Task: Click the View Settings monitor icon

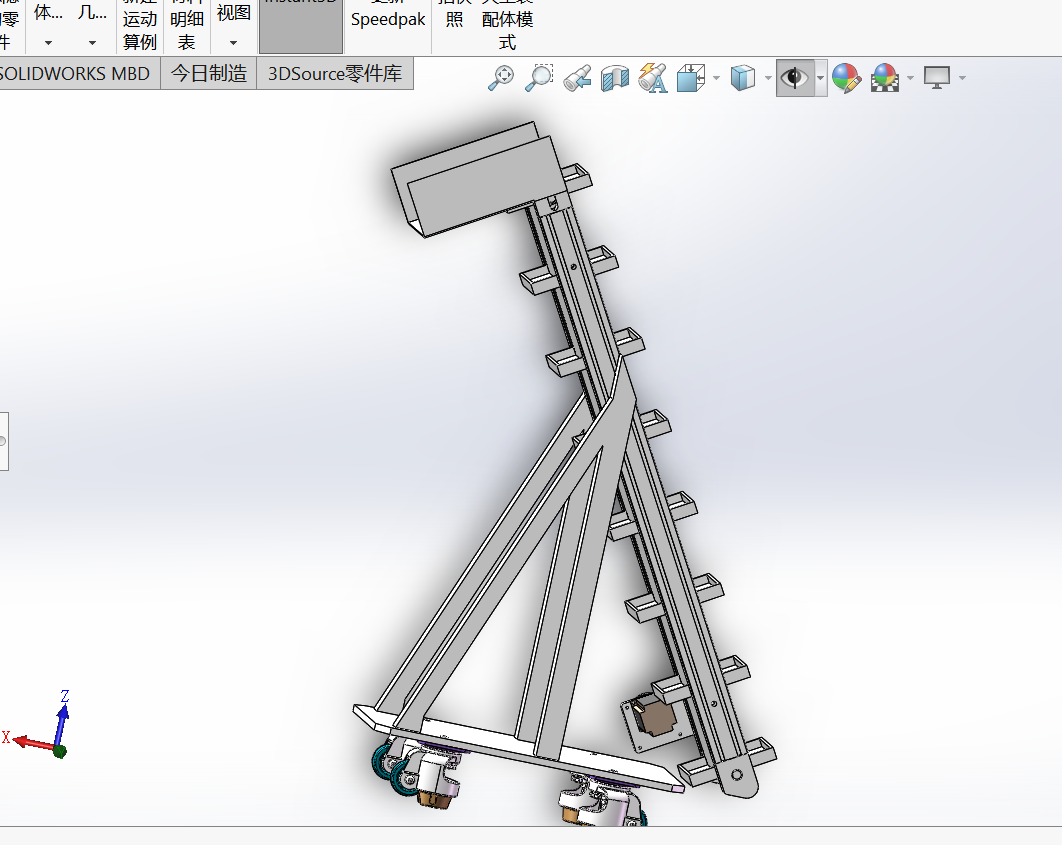Action: click(x=937, y=77)
